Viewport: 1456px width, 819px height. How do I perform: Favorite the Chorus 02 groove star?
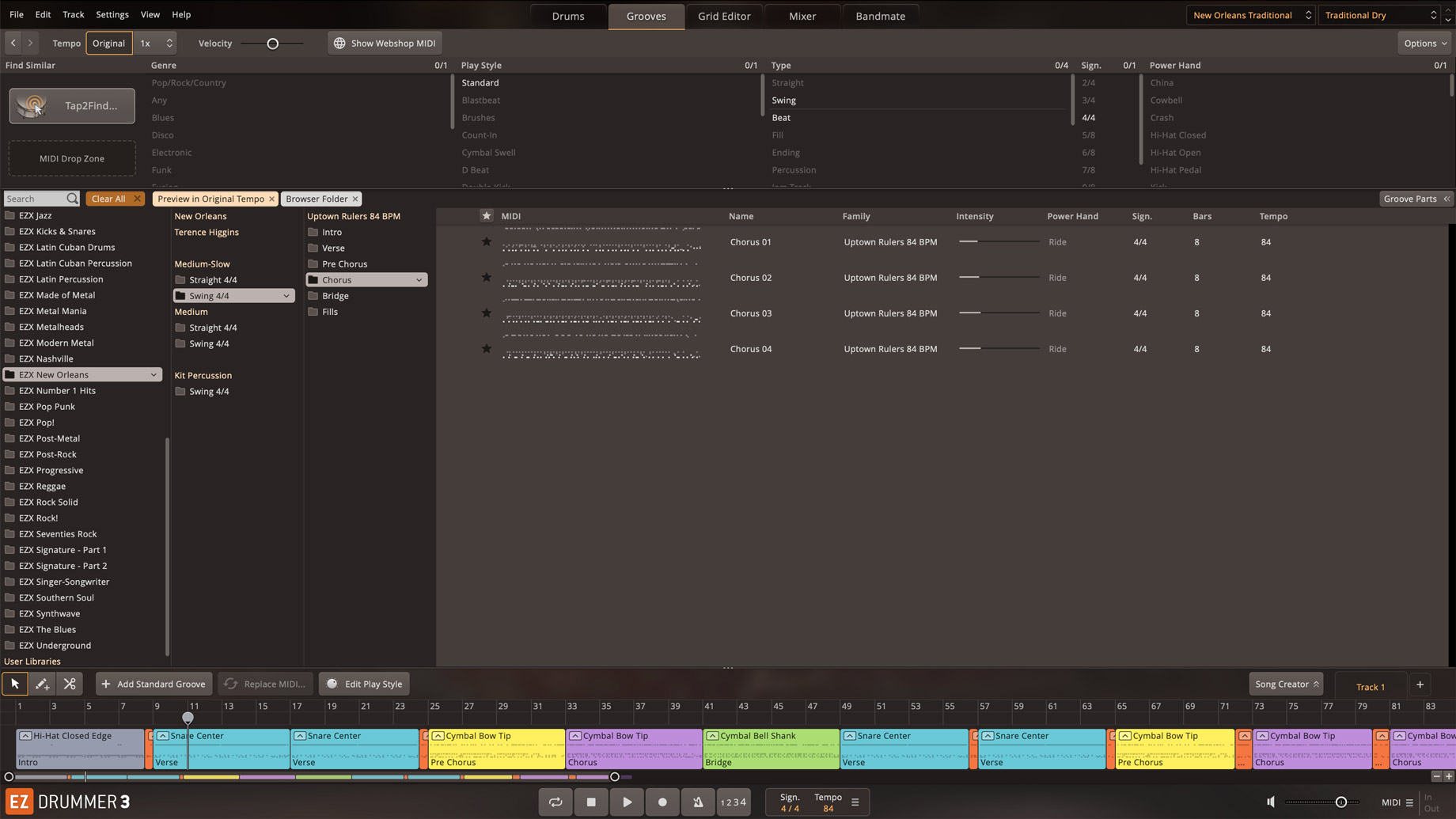(487, 278)
